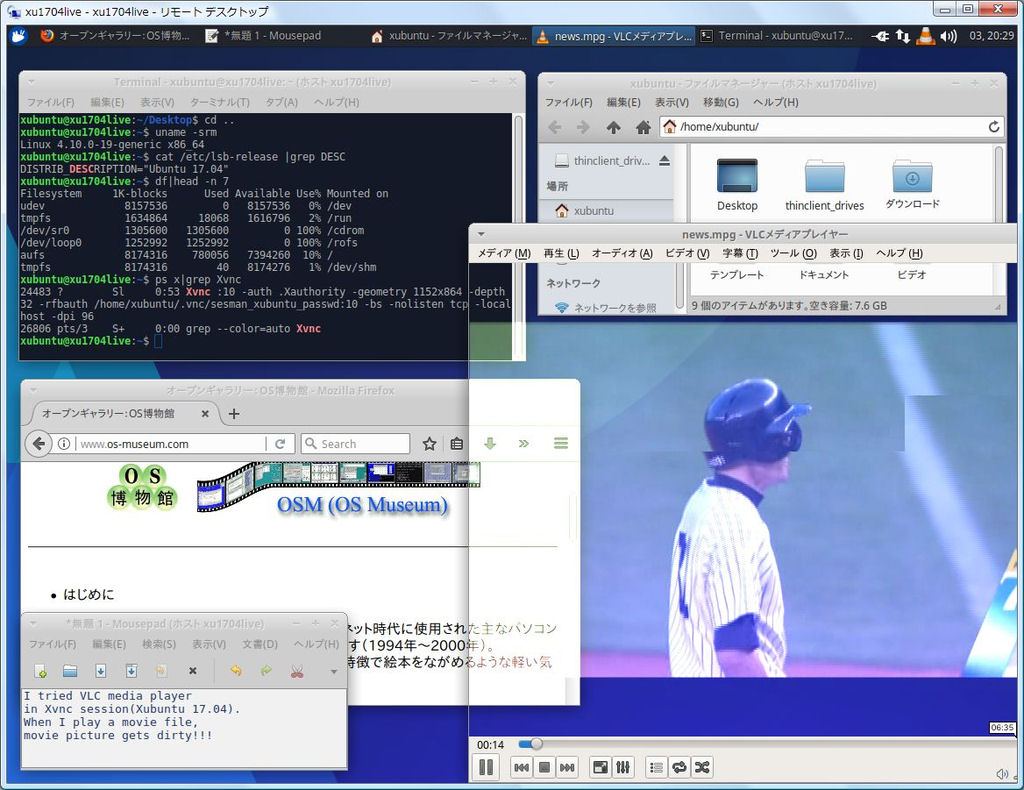The height and width of the screenshot is (790, 1024).
Task: Expand Firefox toolbar overflow chevron
Action: tap(523, 444)
